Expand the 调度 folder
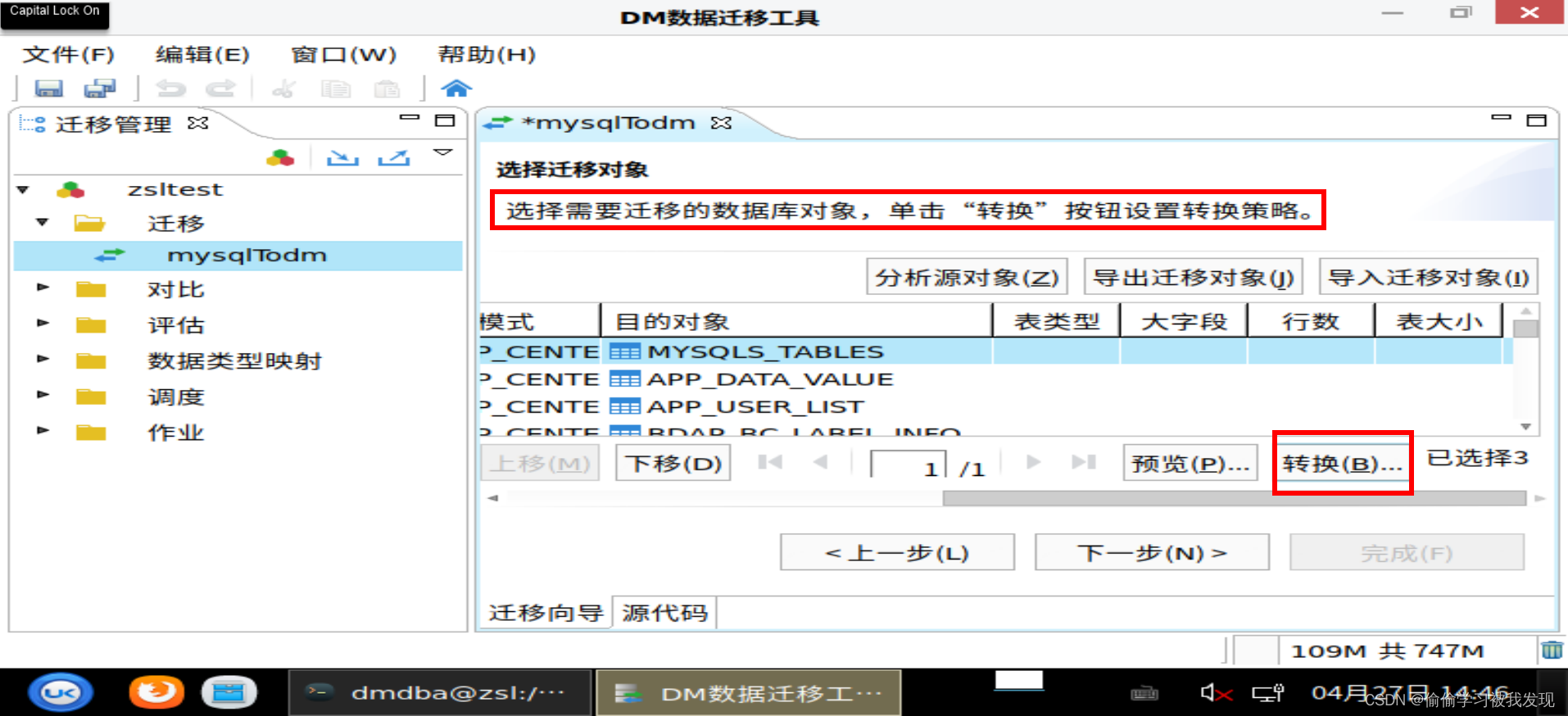This screenshot has width=1568, height=716. coord(43,395)
